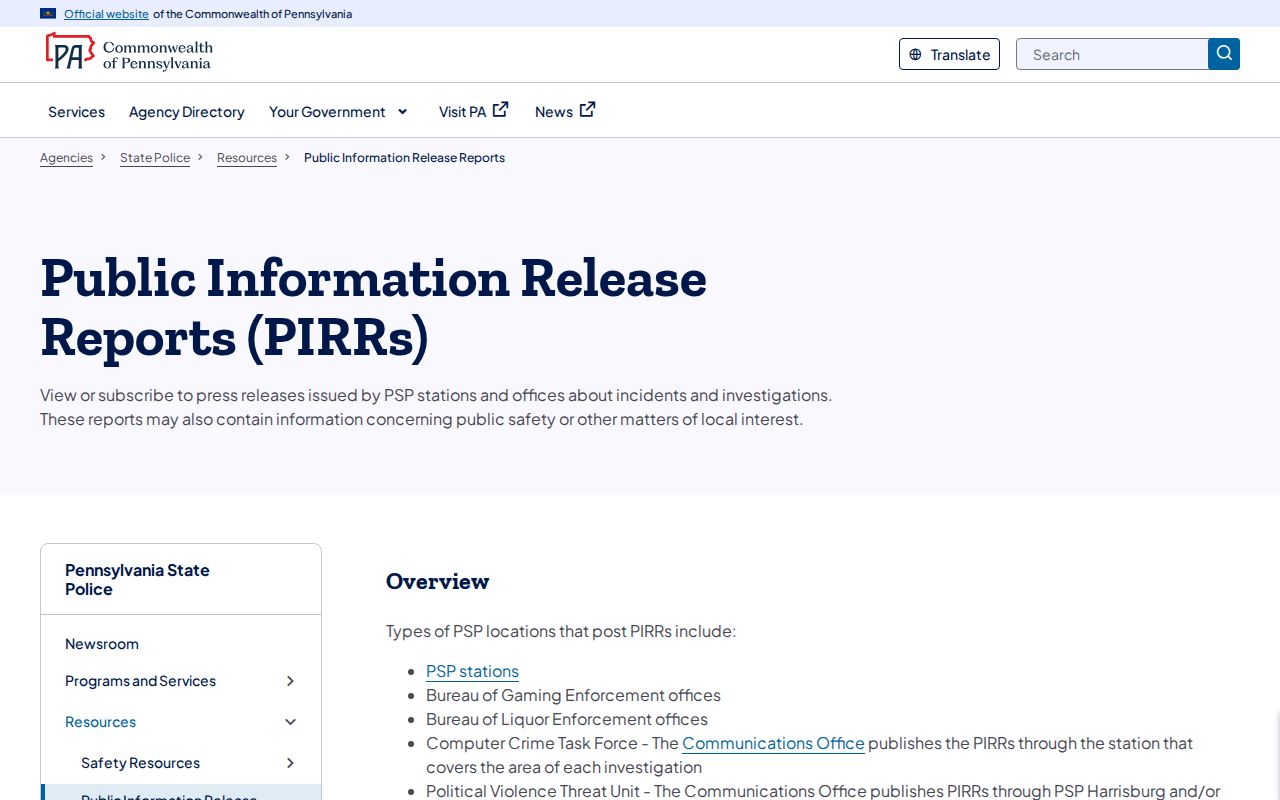
Task: Go to State Police breadcrumb link
Action: coord(155,158)
